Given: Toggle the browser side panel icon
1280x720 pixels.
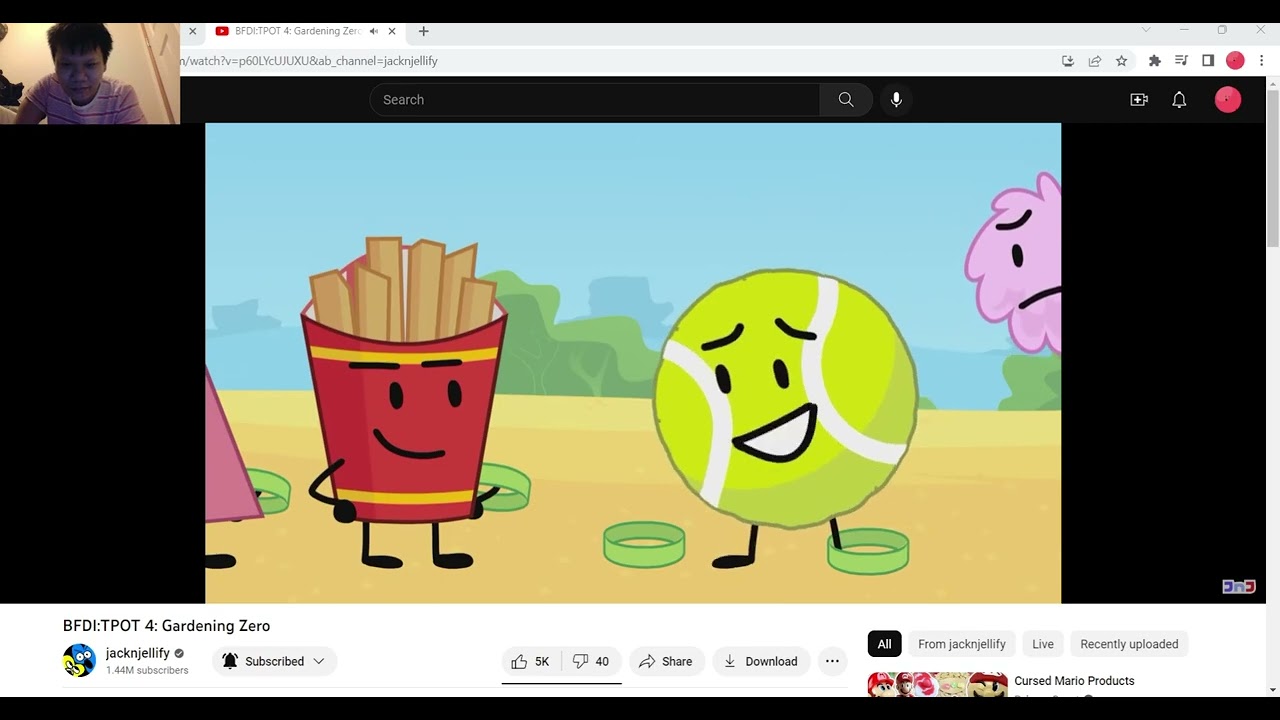Looking at the screenshot, I should pyautogui.click(x=1208, y=61).
